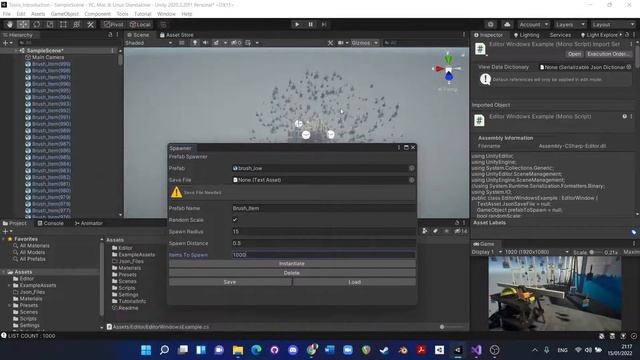Image resolution: width=640 pixels, height=360 pixels.
Task: Toggle scene audio speaker icon
Action: pyautogui.click(x=205, y=42)
